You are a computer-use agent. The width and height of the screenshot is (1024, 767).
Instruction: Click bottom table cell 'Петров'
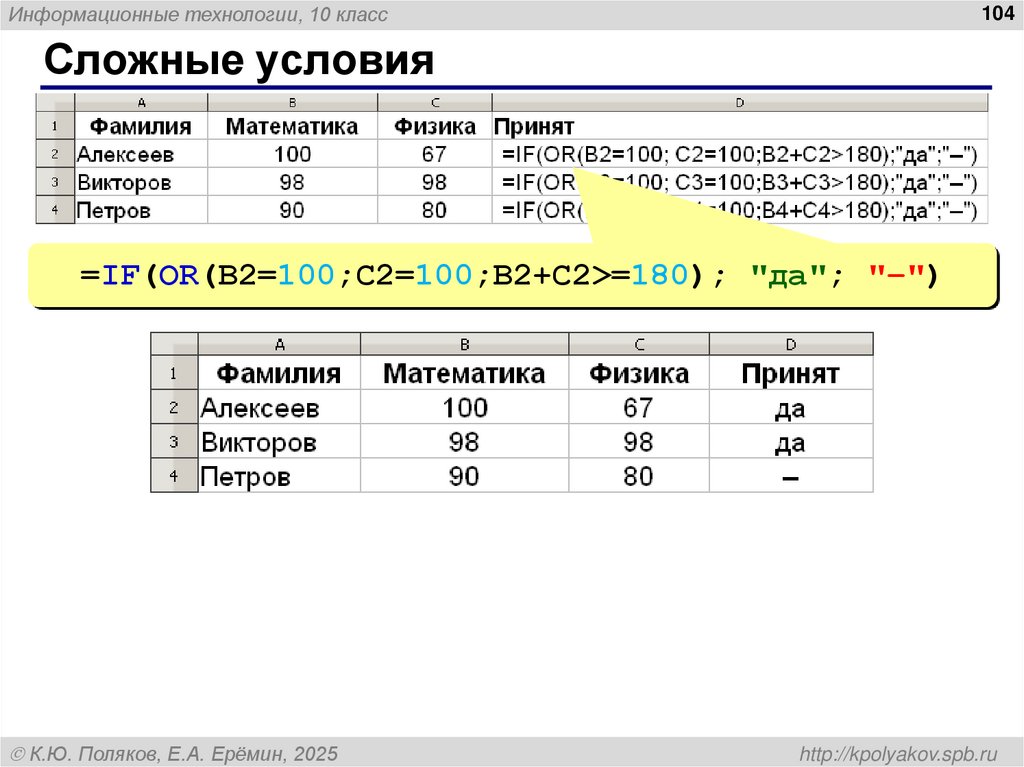(x=279, y=475)
